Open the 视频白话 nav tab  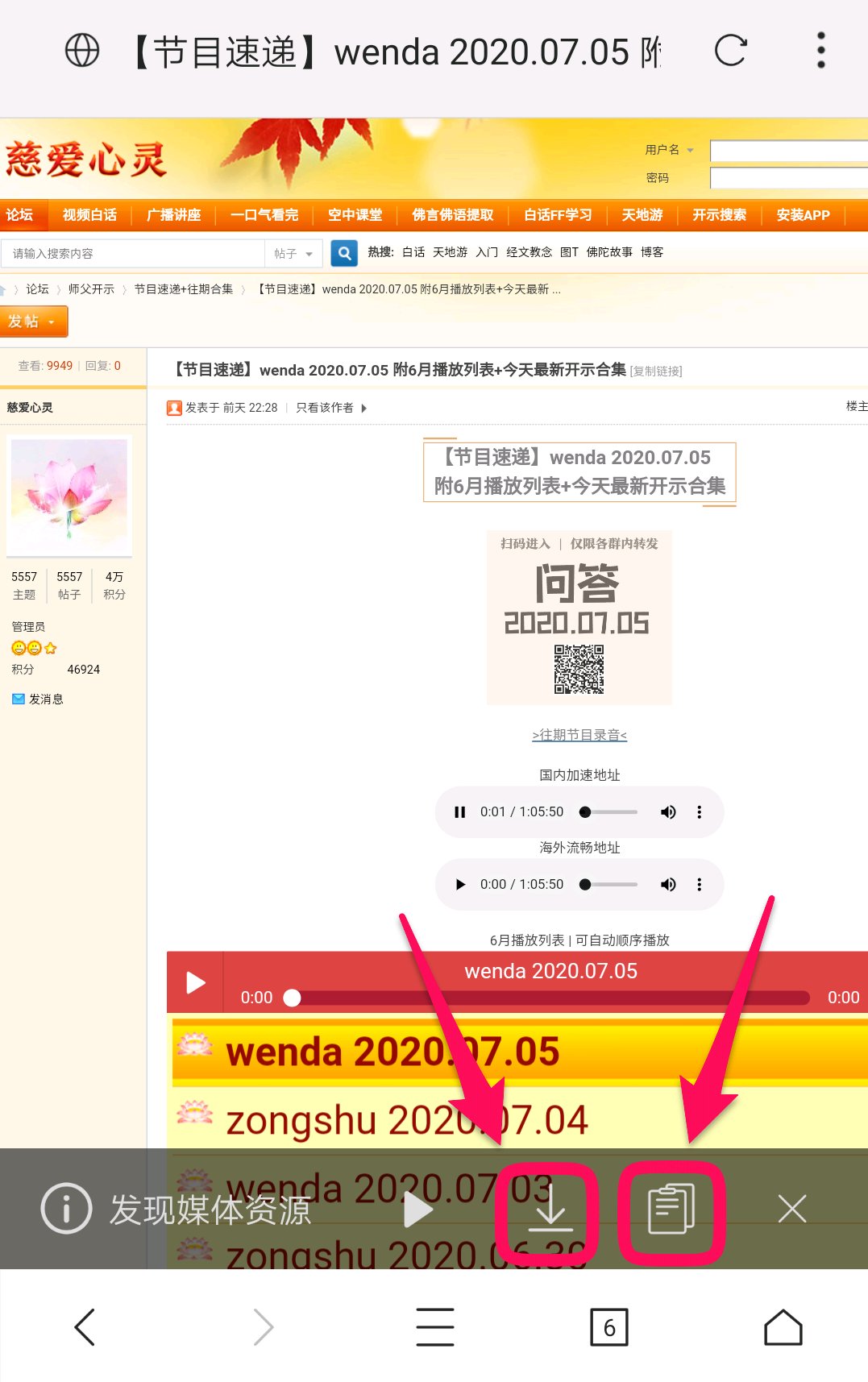click(89, 215)
